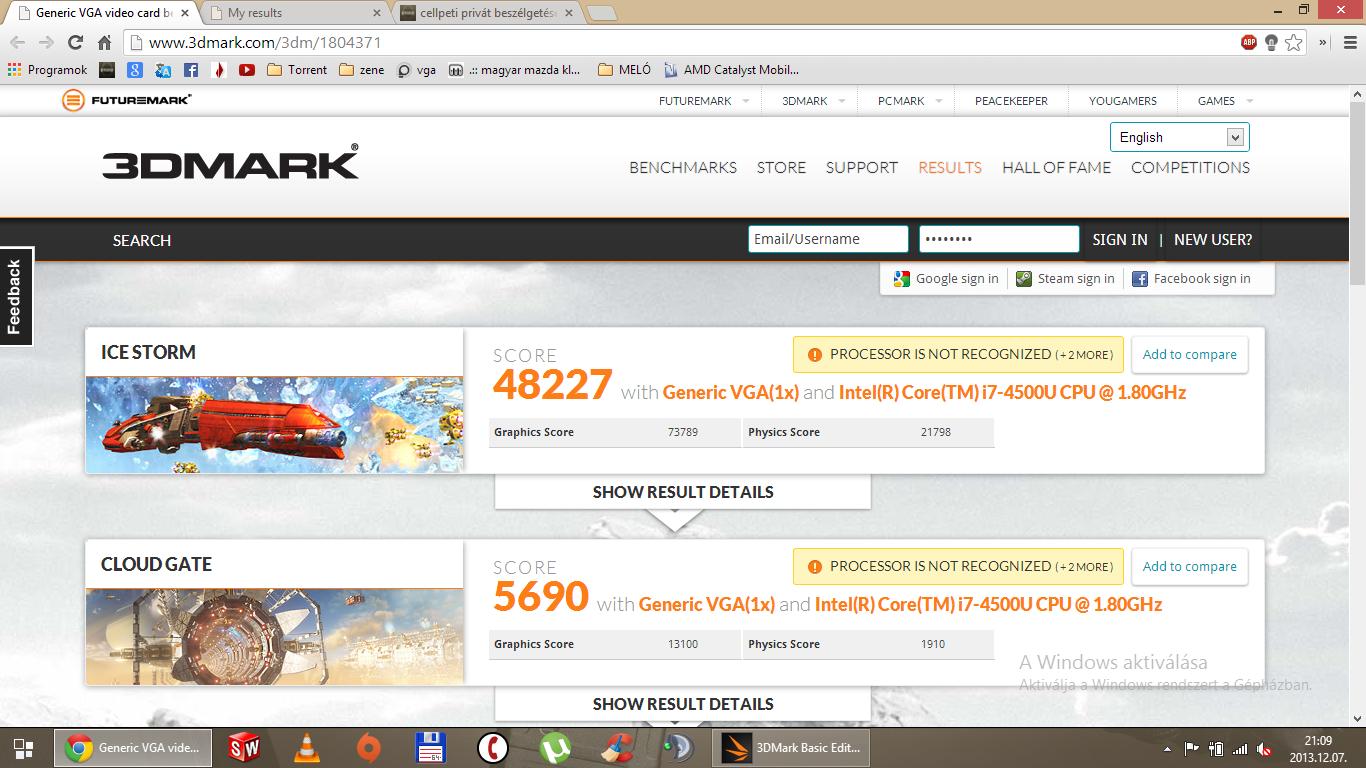Click the Futuremark logo in top bar
Image resolution: width=1366 pixels, height=768 pixels.
point(127,100)
